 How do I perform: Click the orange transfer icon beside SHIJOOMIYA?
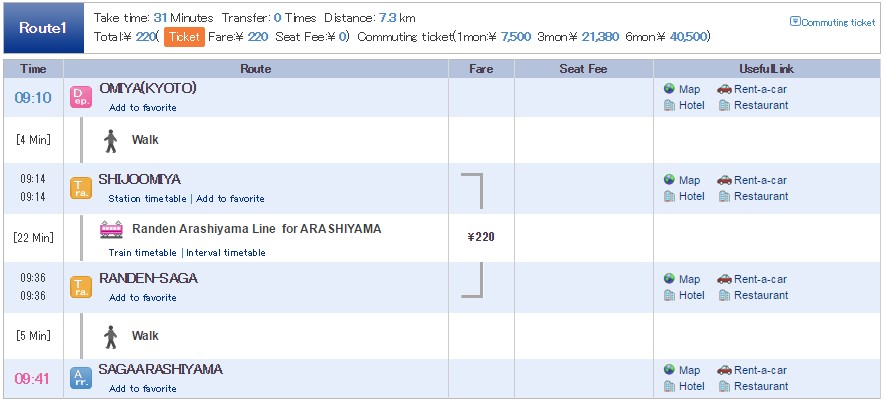pos(81,188)
